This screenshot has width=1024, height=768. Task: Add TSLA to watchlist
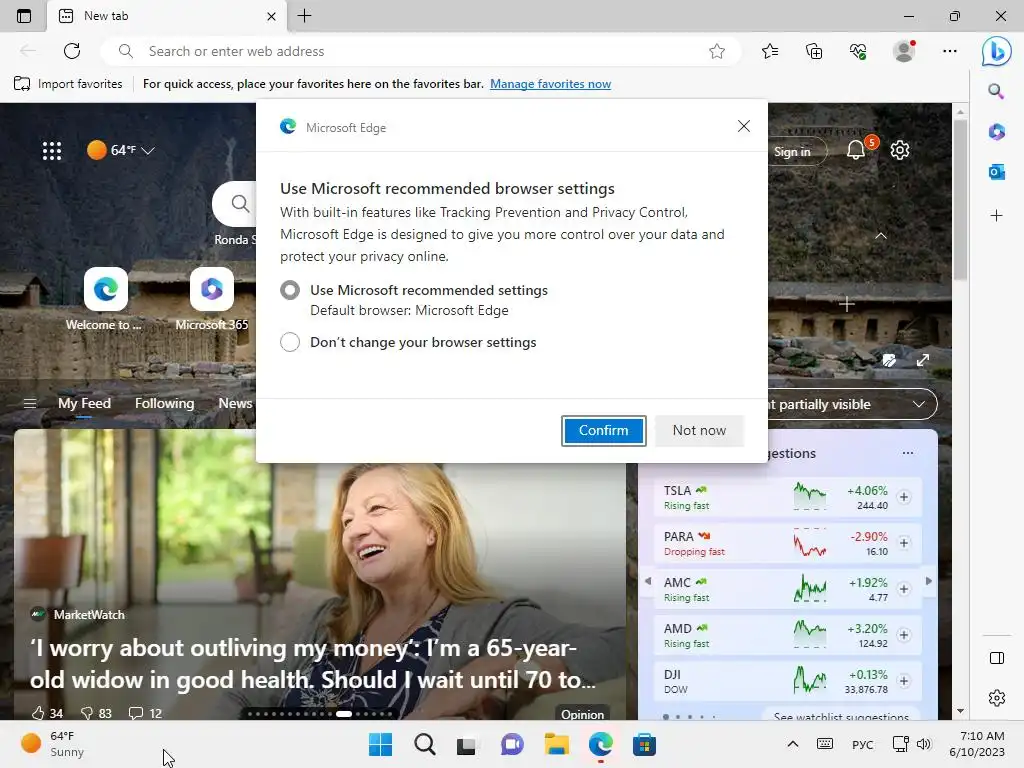[904, 498]
